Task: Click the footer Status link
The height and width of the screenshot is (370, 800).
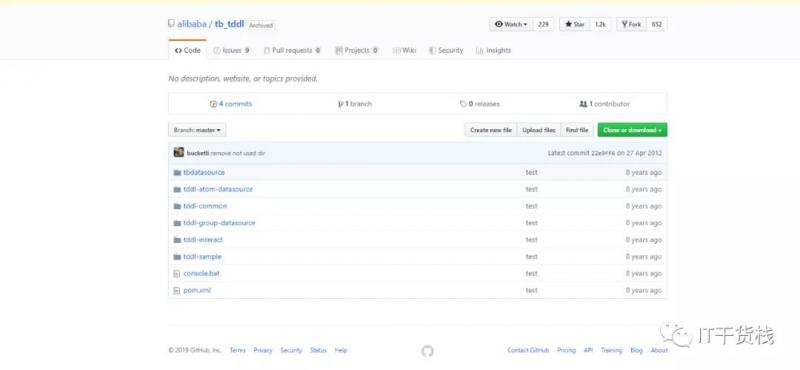Action: (318, 351)
